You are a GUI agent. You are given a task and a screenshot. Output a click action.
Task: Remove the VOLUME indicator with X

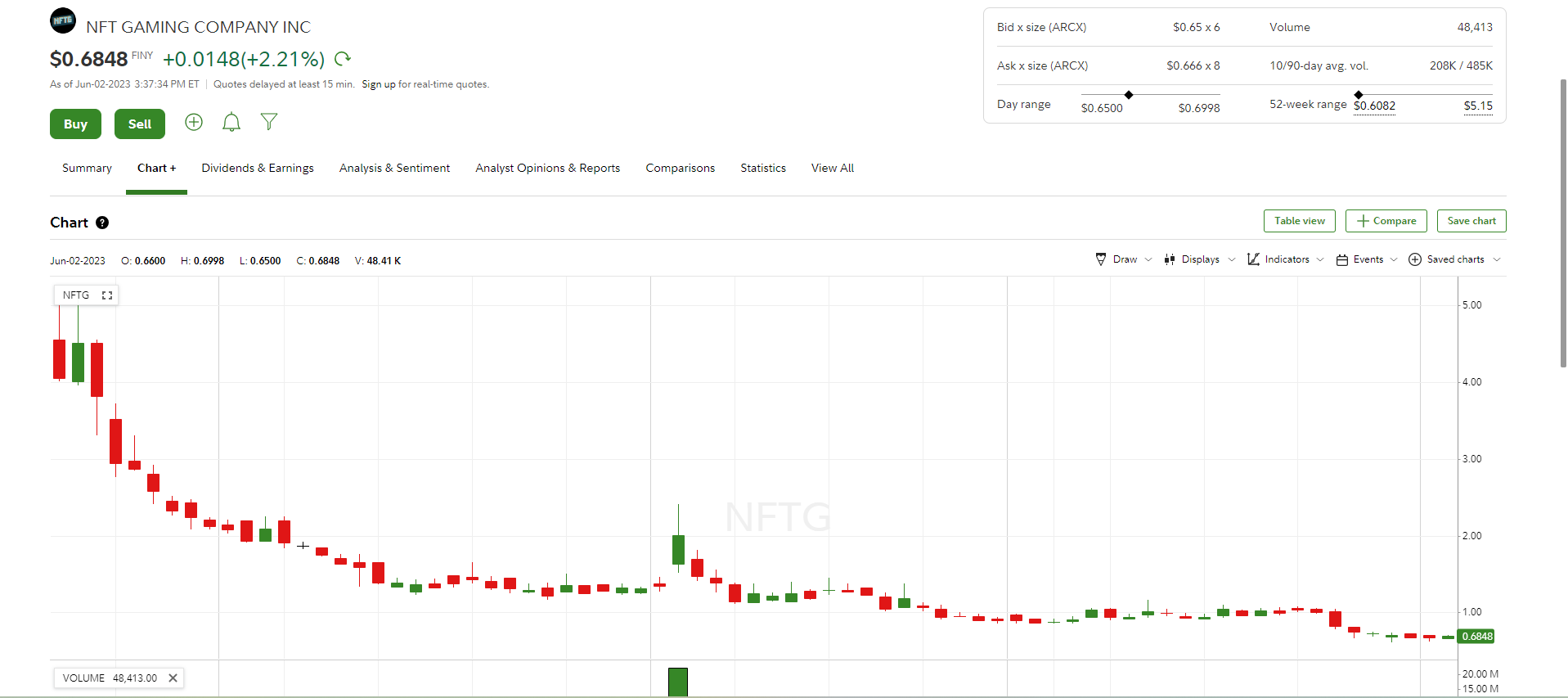pos(173,678)
